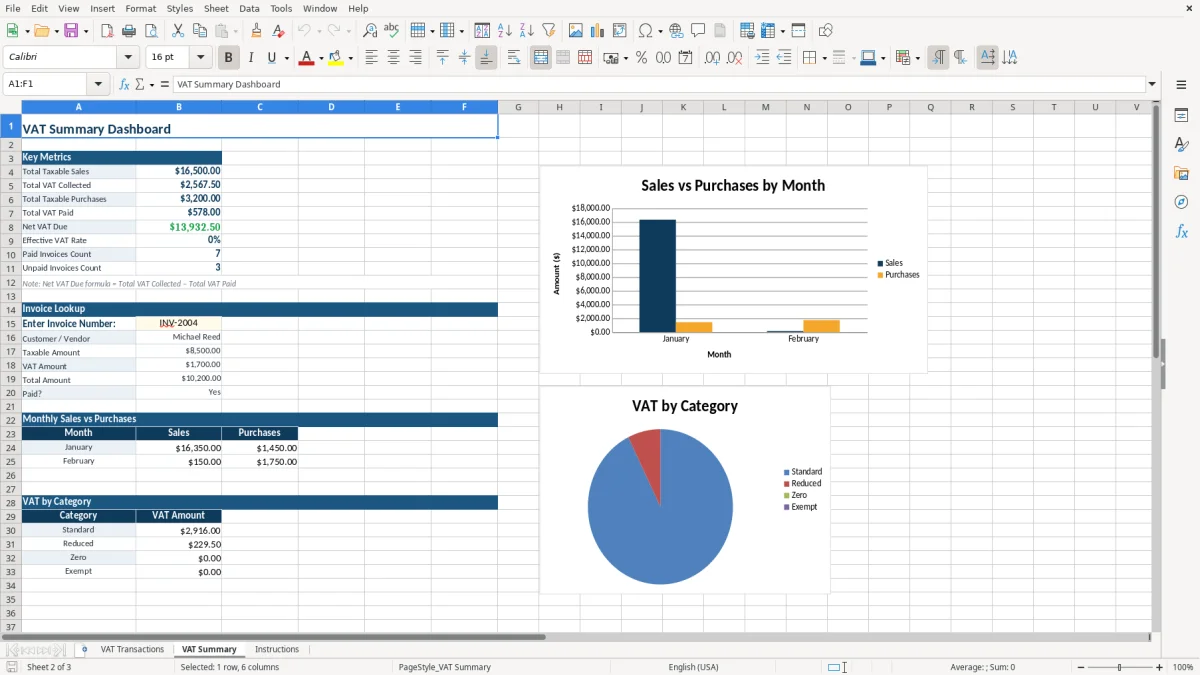Screen dimensions: 1200x675
Task: Click zoom in plus button
Action: click(x=1160, y=667)
